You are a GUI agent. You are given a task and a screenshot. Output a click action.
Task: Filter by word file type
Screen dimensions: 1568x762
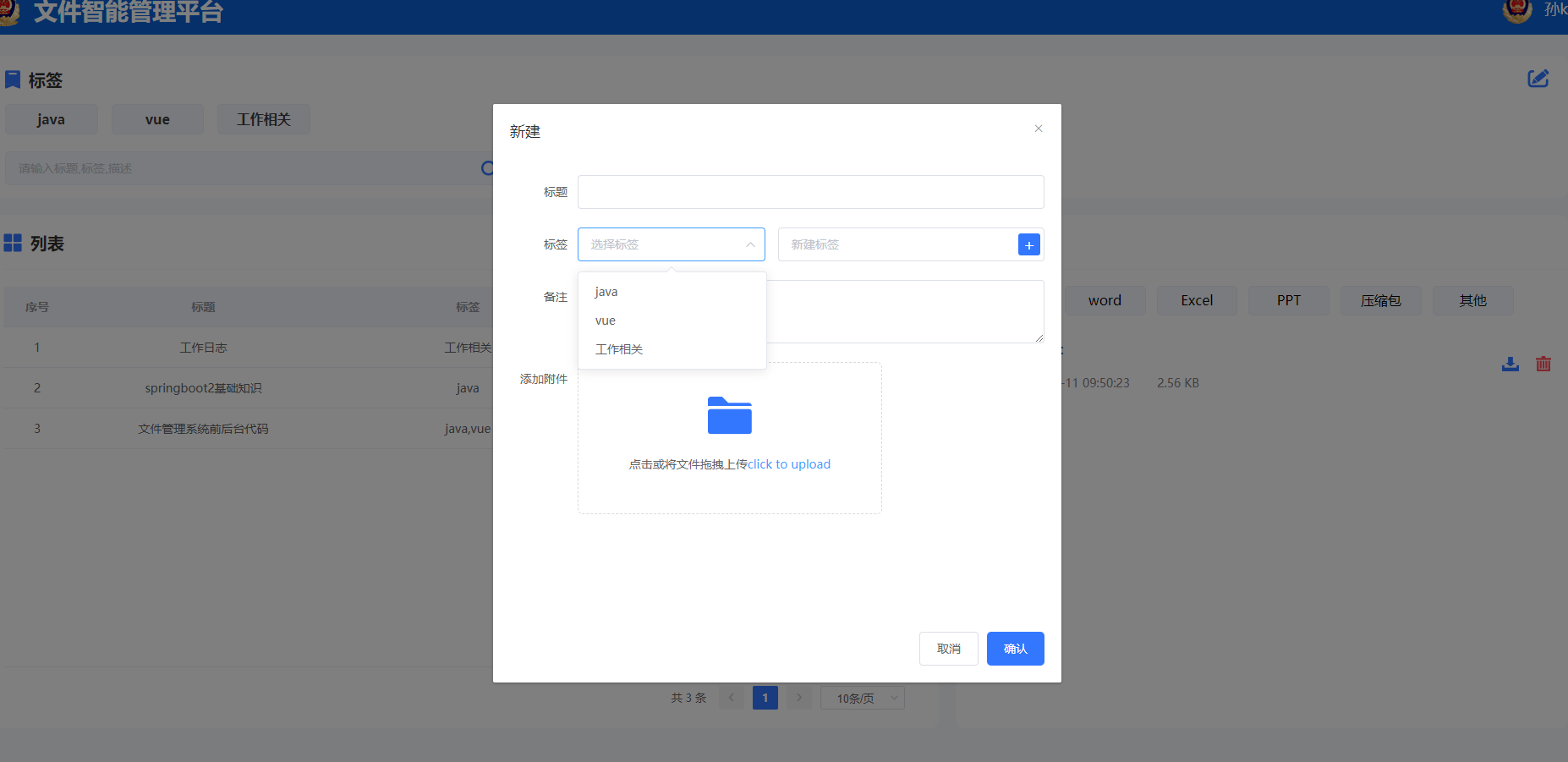click(x=1105, y=300)
